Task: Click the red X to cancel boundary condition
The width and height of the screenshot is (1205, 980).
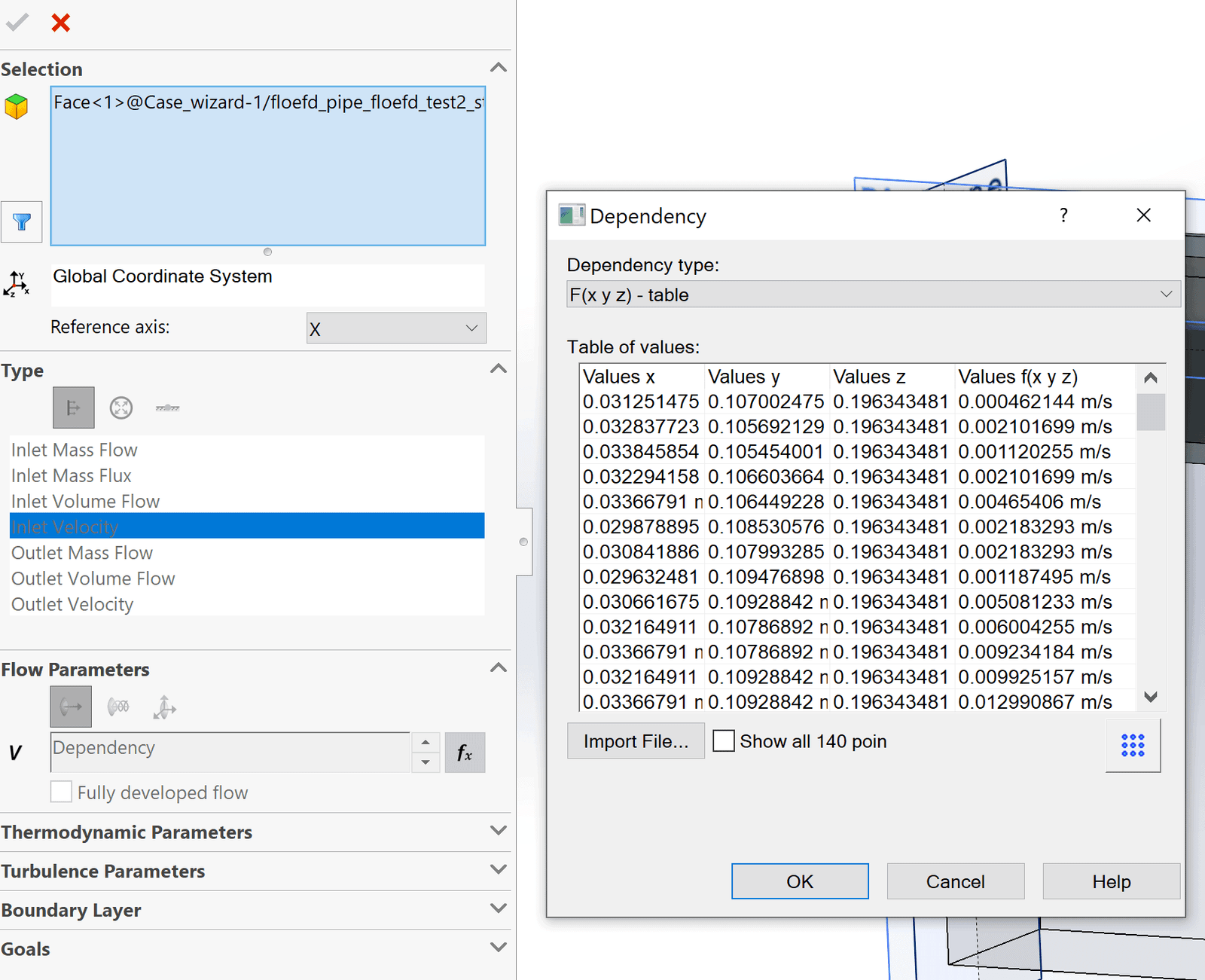Action: pyautogui.click(x=61, y=23)
